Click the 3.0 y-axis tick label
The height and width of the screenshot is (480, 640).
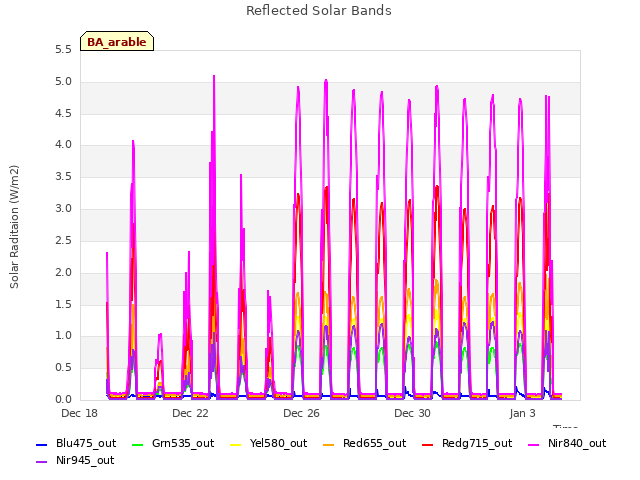tap(63, 209)
